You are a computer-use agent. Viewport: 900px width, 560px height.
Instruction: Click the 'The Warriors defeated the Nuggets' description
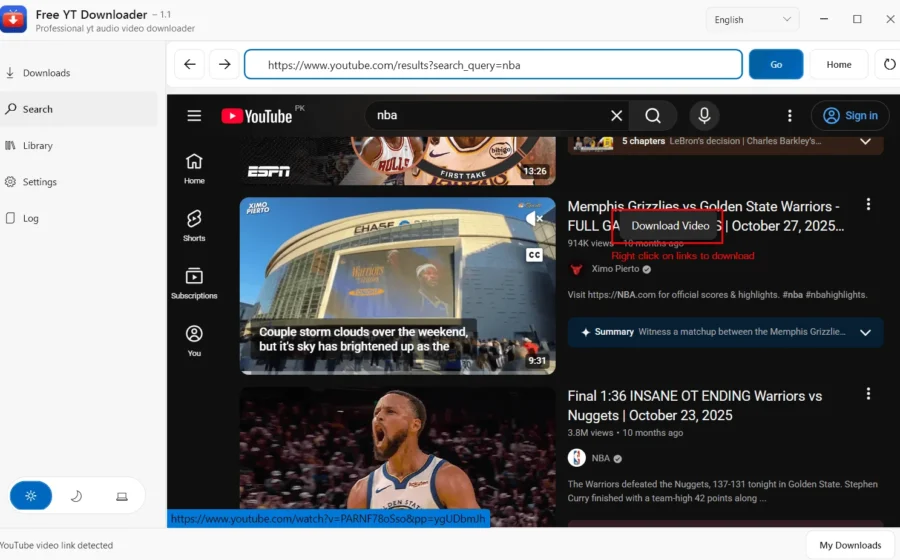pyautogui.click(x=723, y=491)
